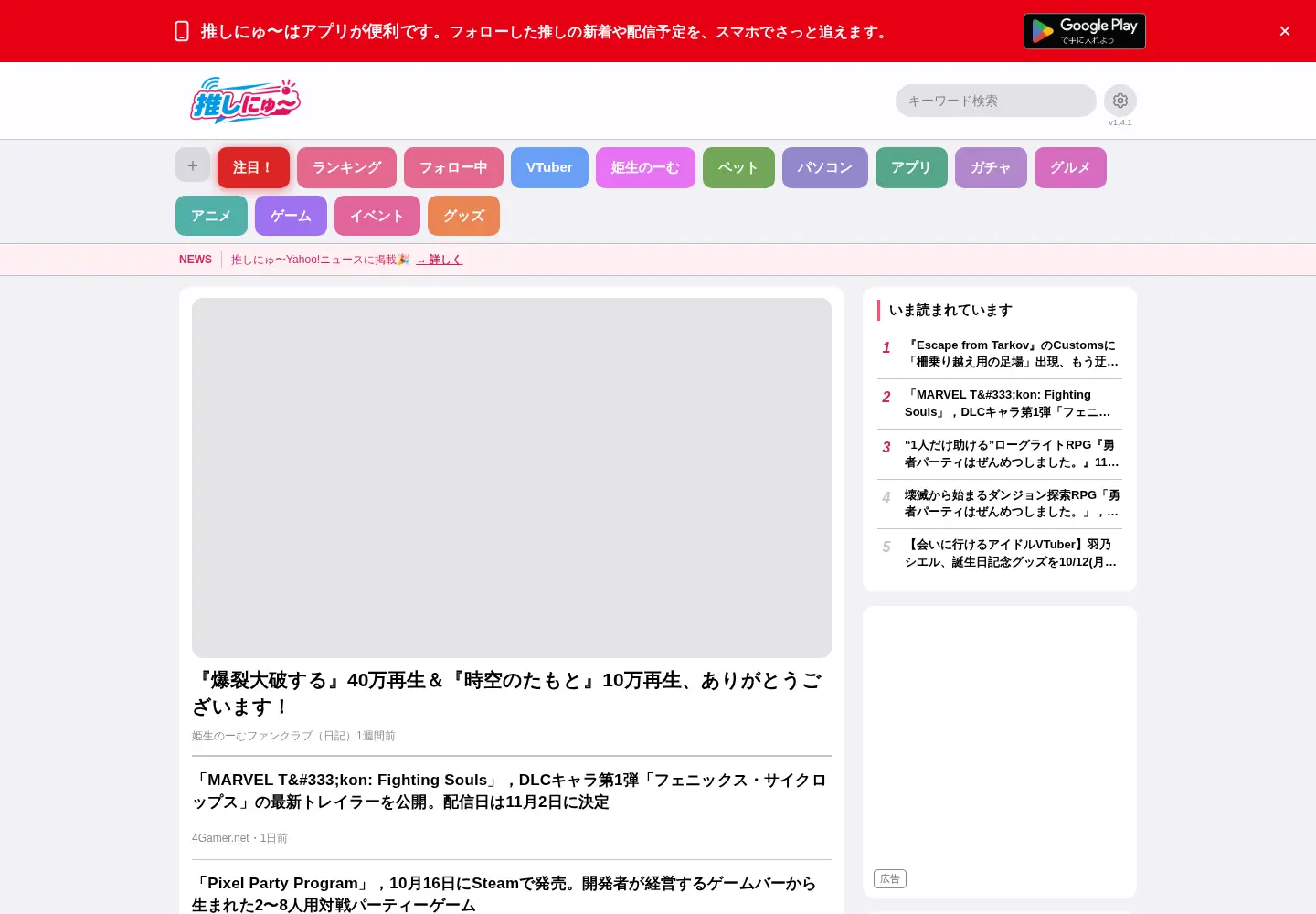Open the パソコン category tab
This screenshot has width=1316, height=914.
point(824,167)
